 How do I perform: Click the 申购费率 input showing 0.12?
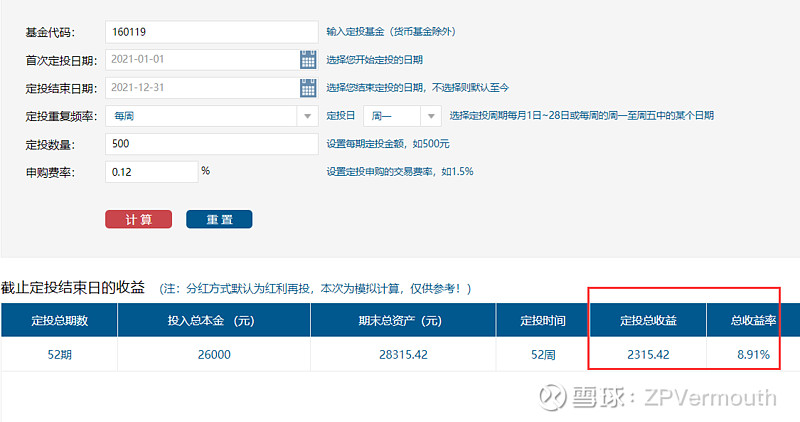coord(151,172)
